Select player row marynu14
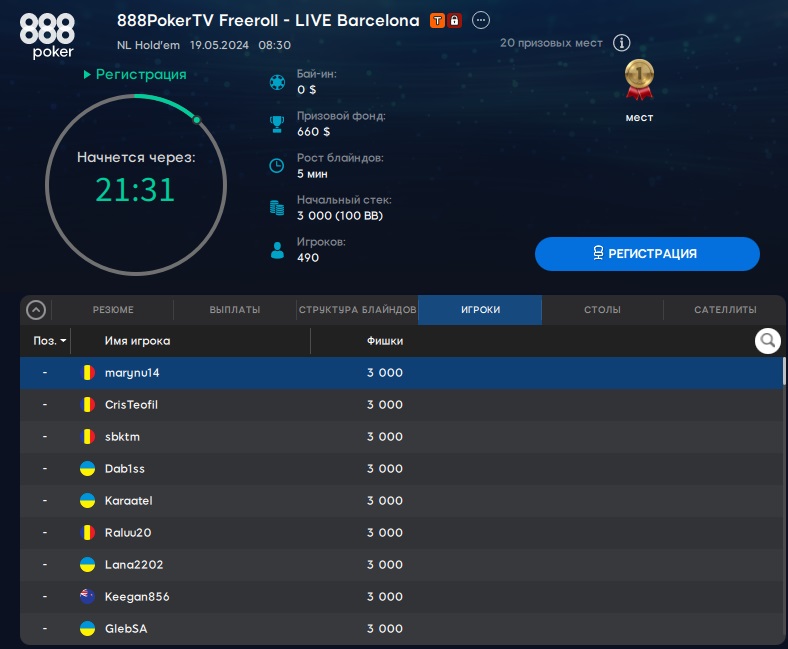Screen dimensions: 788x649 tap(401, 373)
